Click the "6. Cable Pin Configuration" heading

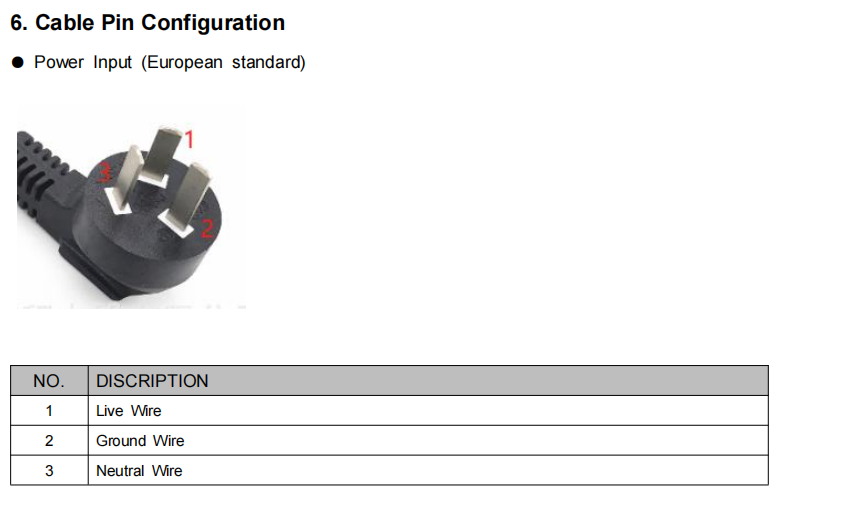[147, 23]
